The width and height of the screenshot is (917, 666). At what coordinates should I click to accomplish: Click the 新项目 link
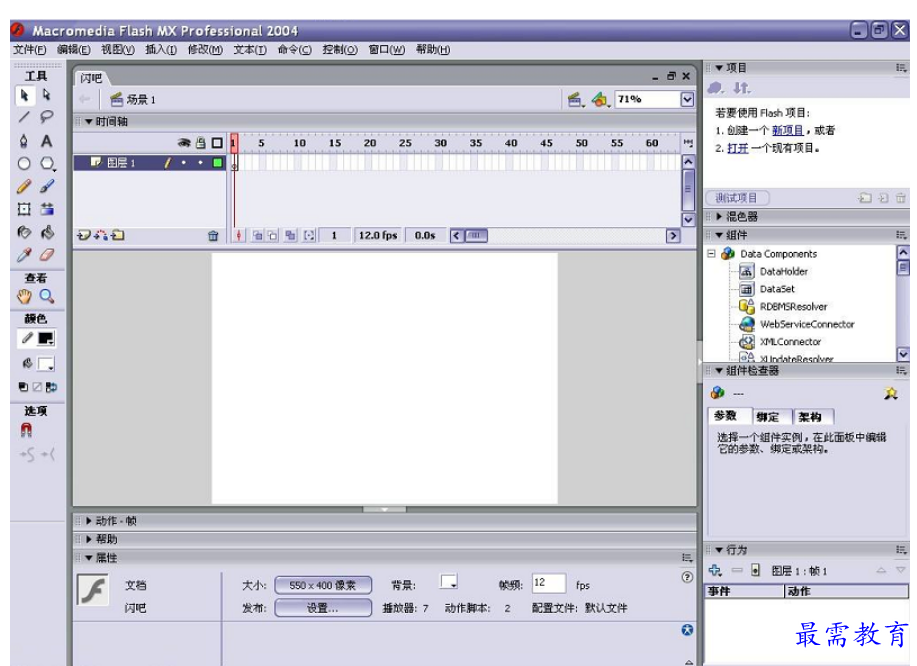point(787,130)
